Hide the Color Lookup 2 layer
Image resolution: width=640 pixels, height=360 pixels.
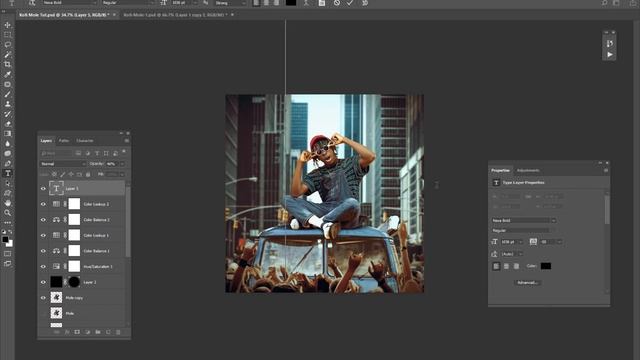click(43, 204)
